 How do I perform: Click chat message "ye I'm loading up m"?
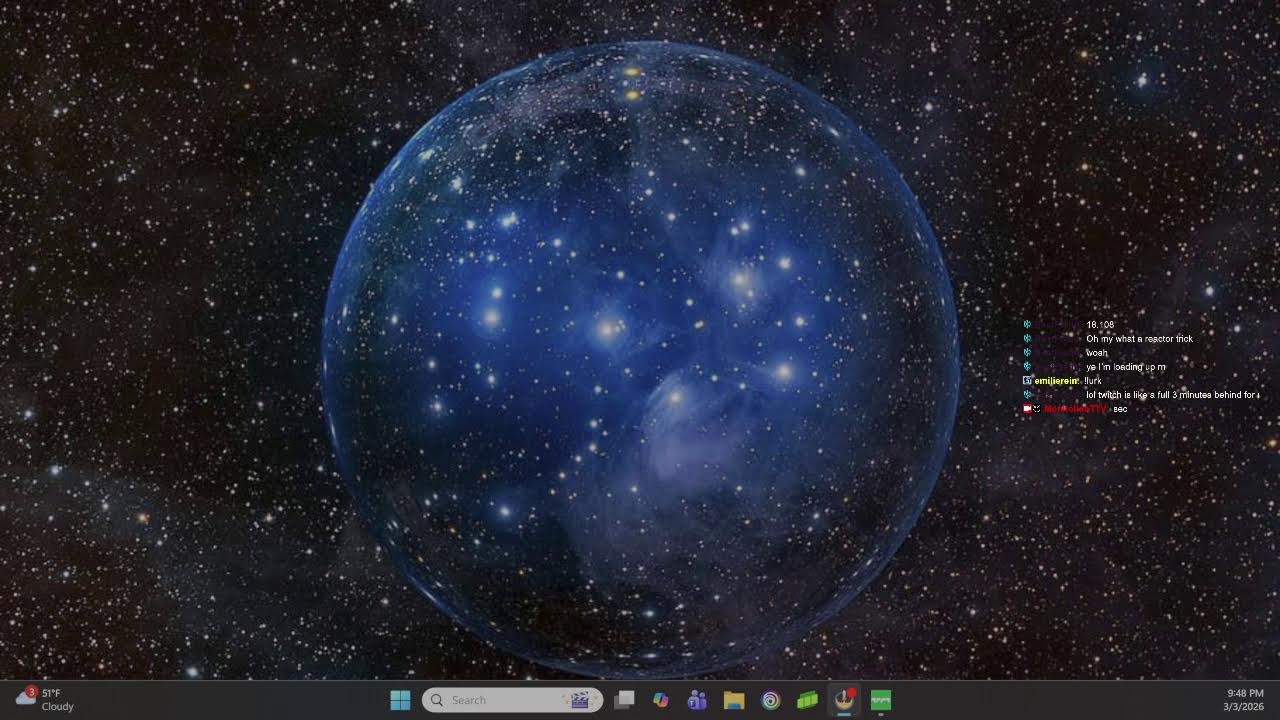[x=1126, y=367]
